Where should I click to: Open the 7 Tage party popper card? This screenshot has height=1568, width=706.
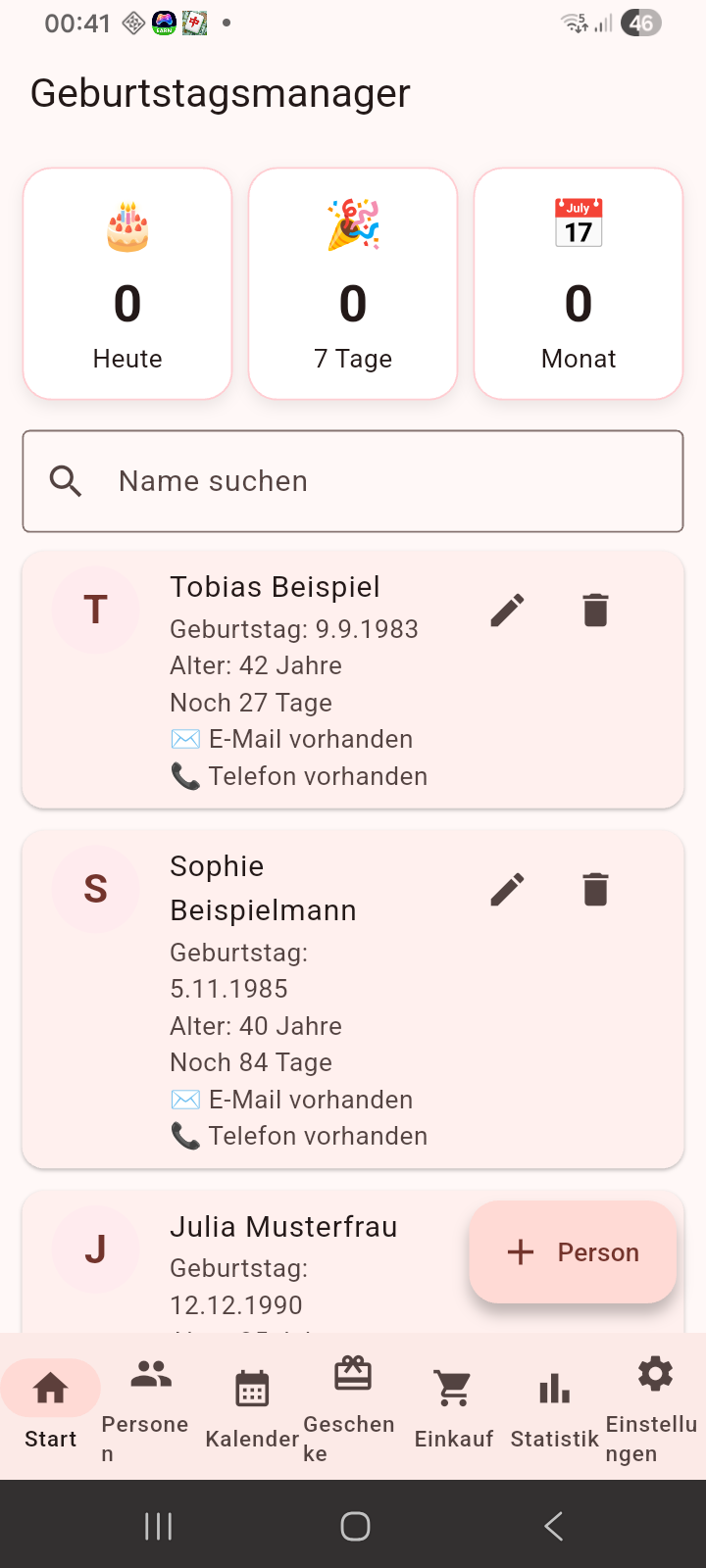pyautogui.click(x=353, y=284)
